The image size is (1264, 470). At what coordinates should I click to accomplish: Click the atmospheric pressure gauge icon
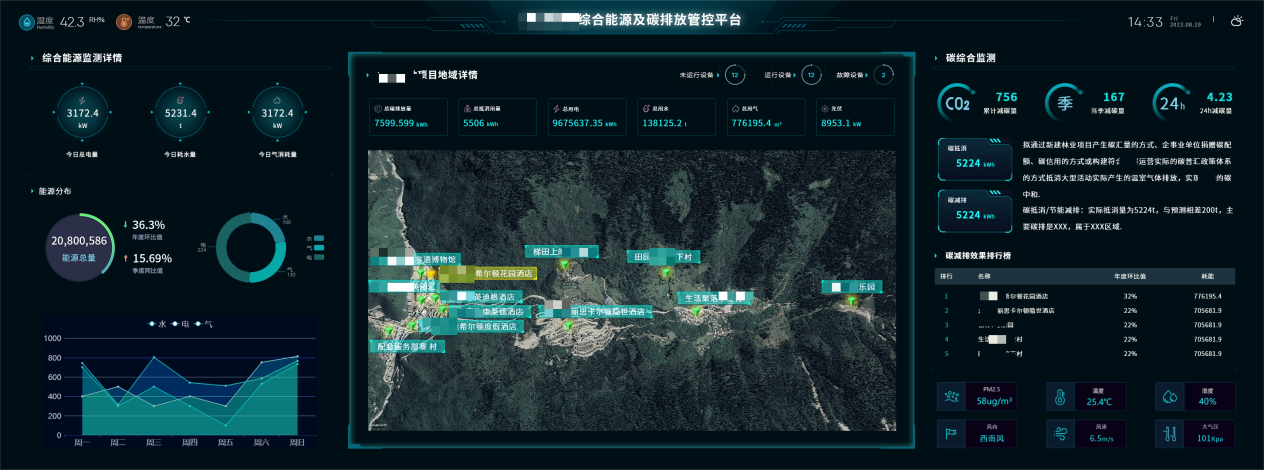tap(1169, 435)
